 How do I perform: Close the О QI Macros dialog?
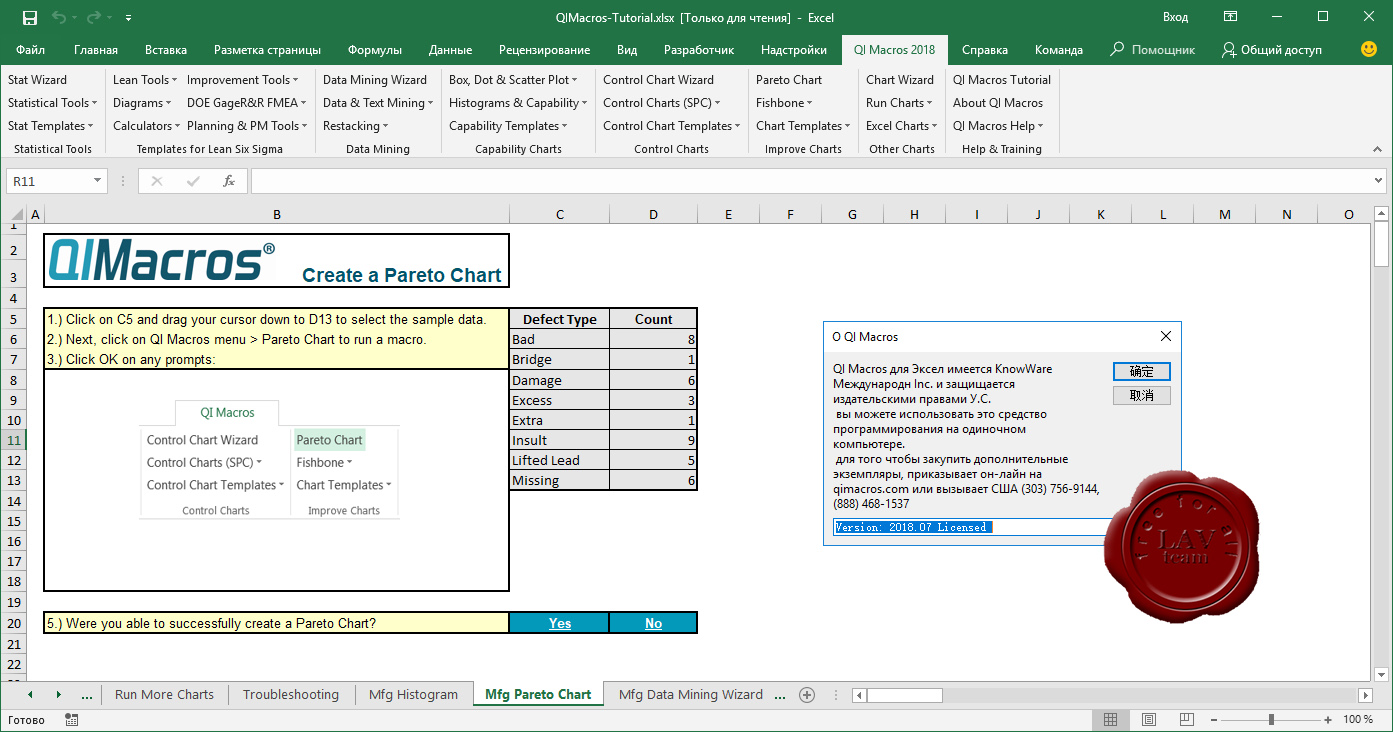[1165, 337]
